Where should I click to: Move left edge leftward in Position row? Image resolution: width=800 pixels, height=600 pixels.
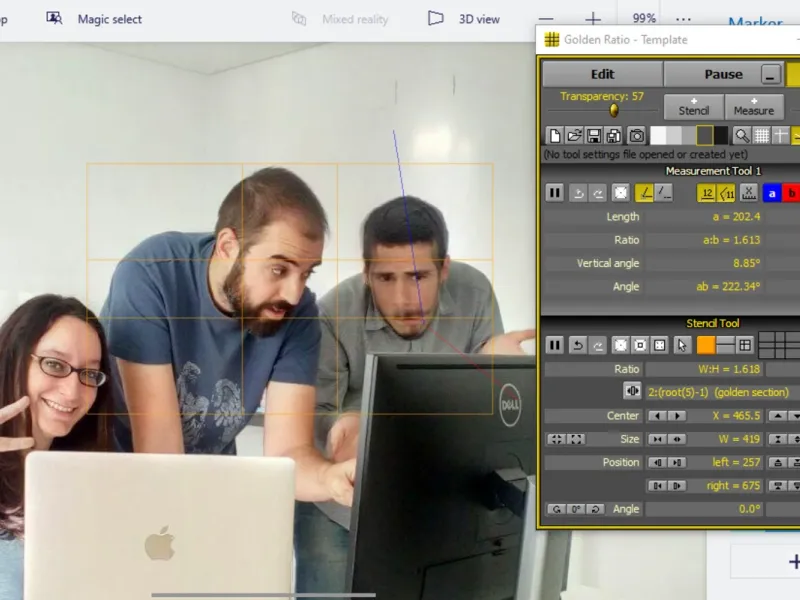(658, 463)
